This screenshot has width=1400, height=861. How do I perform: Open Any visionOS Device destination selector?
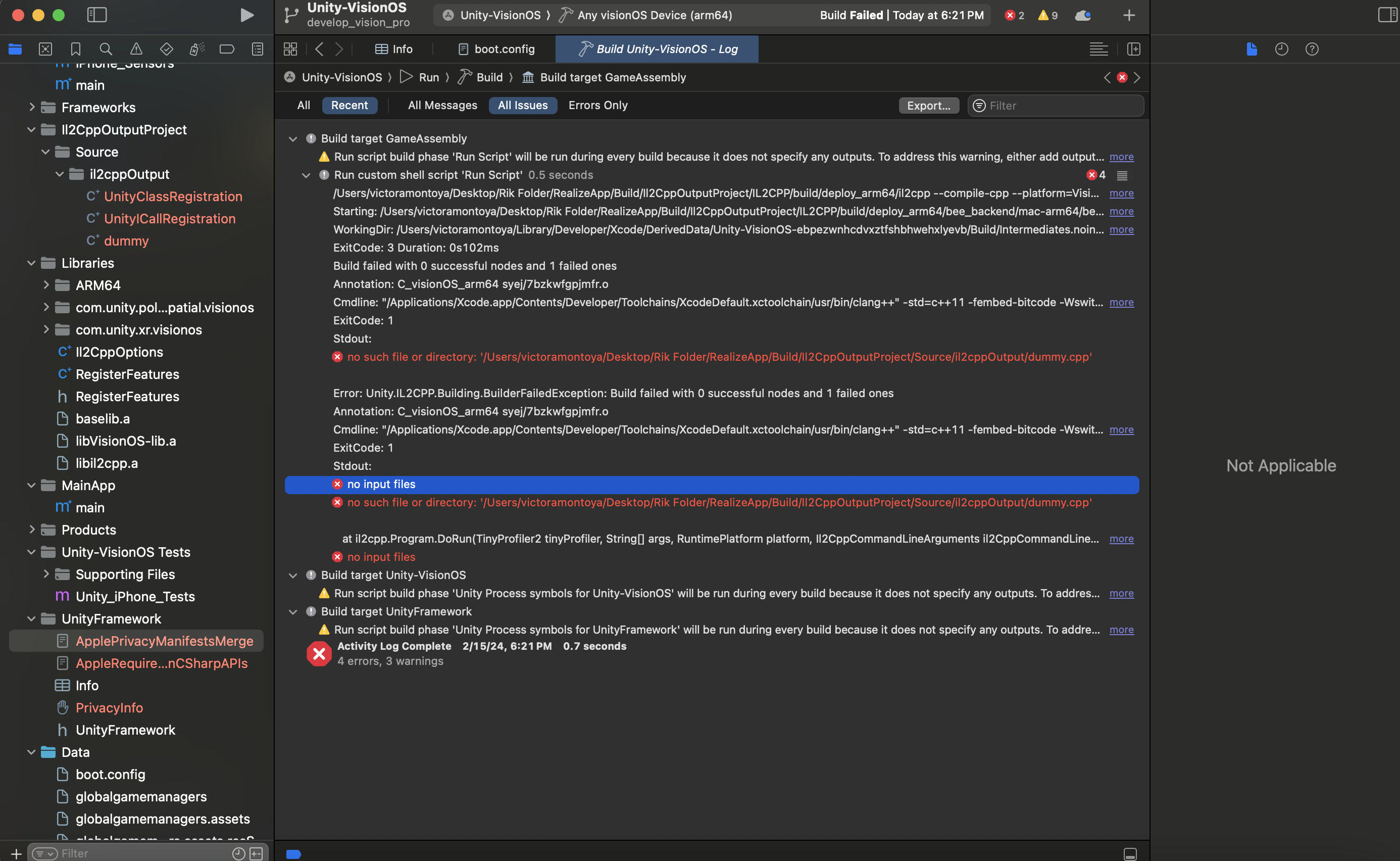(646, 15)
